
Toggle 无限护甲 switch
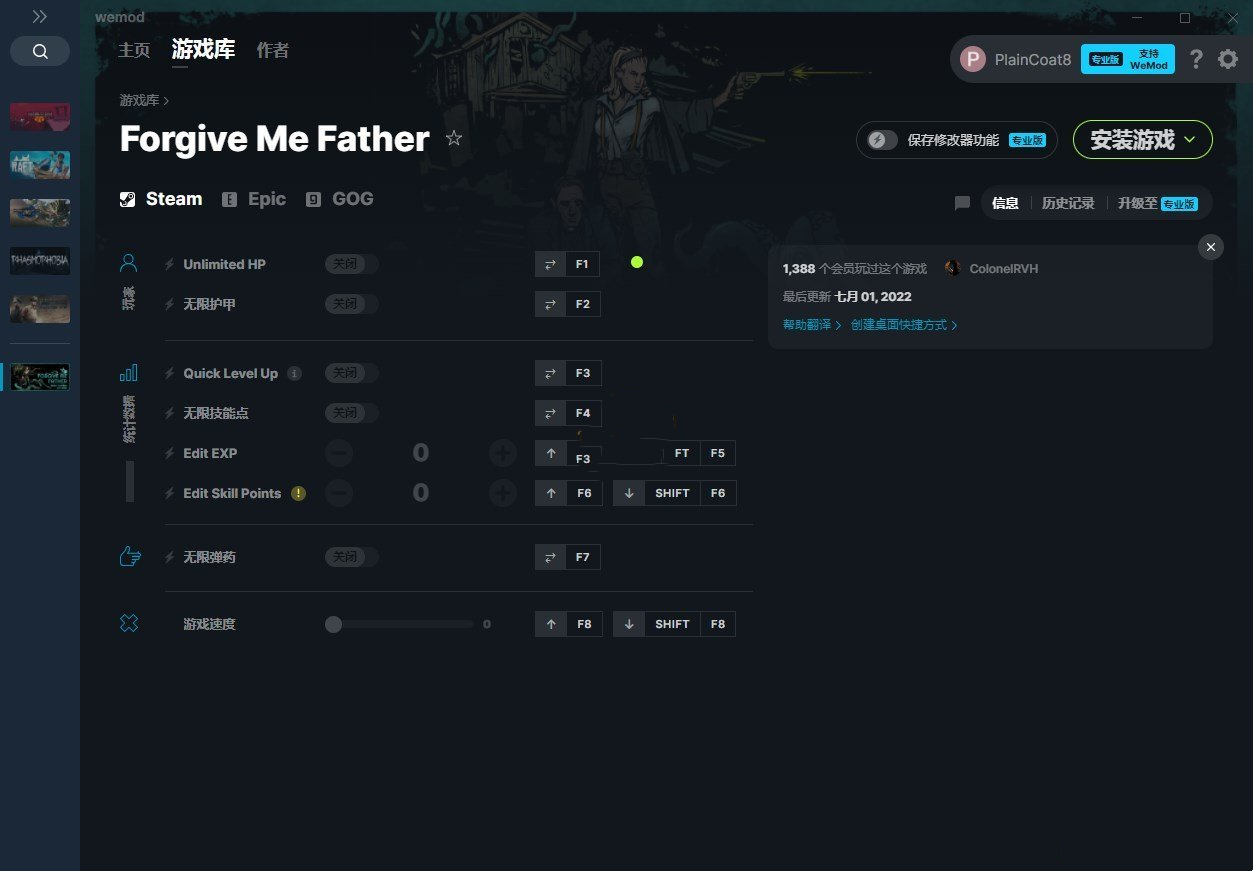pos(351,304)
